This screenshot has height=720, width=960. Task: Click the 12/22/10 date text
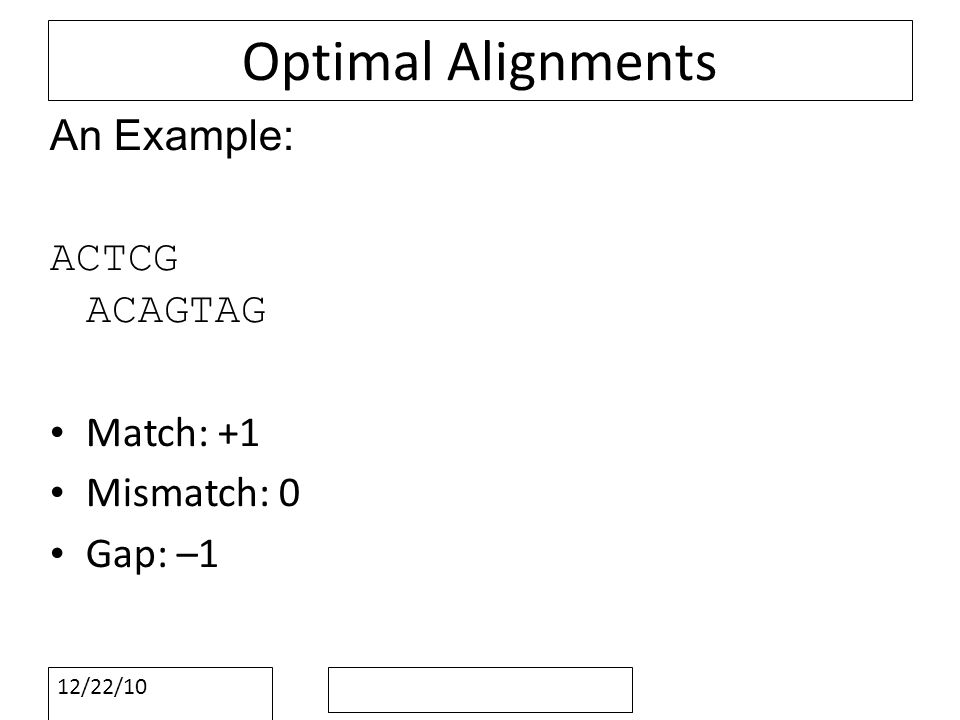tap(102, 687)
